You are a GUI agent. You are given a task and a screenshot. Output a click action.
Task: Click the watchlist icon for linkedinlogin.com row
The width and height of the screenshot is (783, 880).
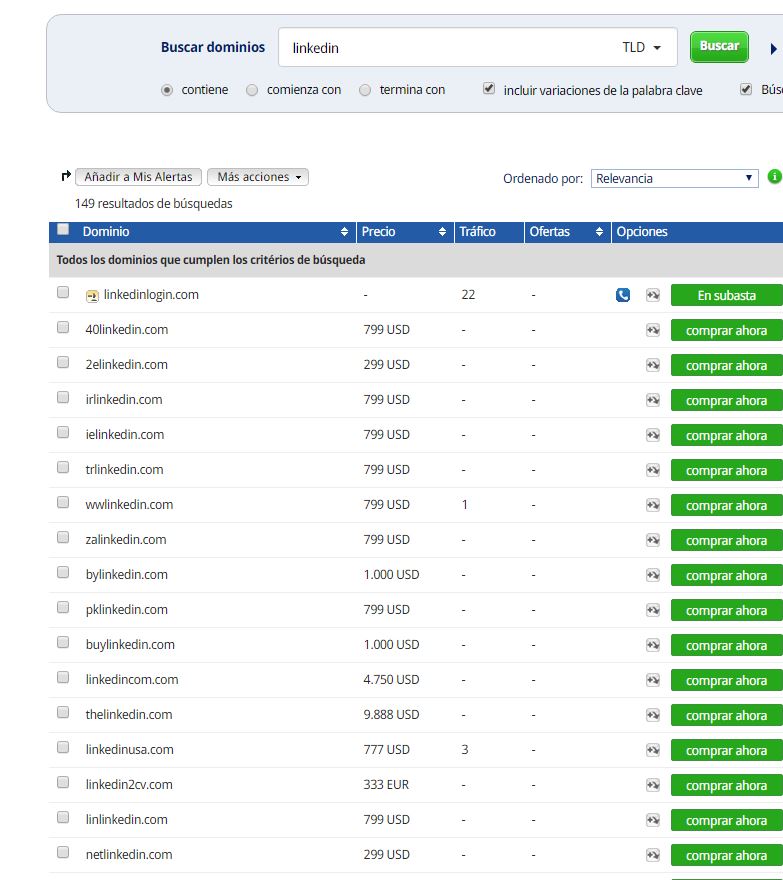pos(653,295)
